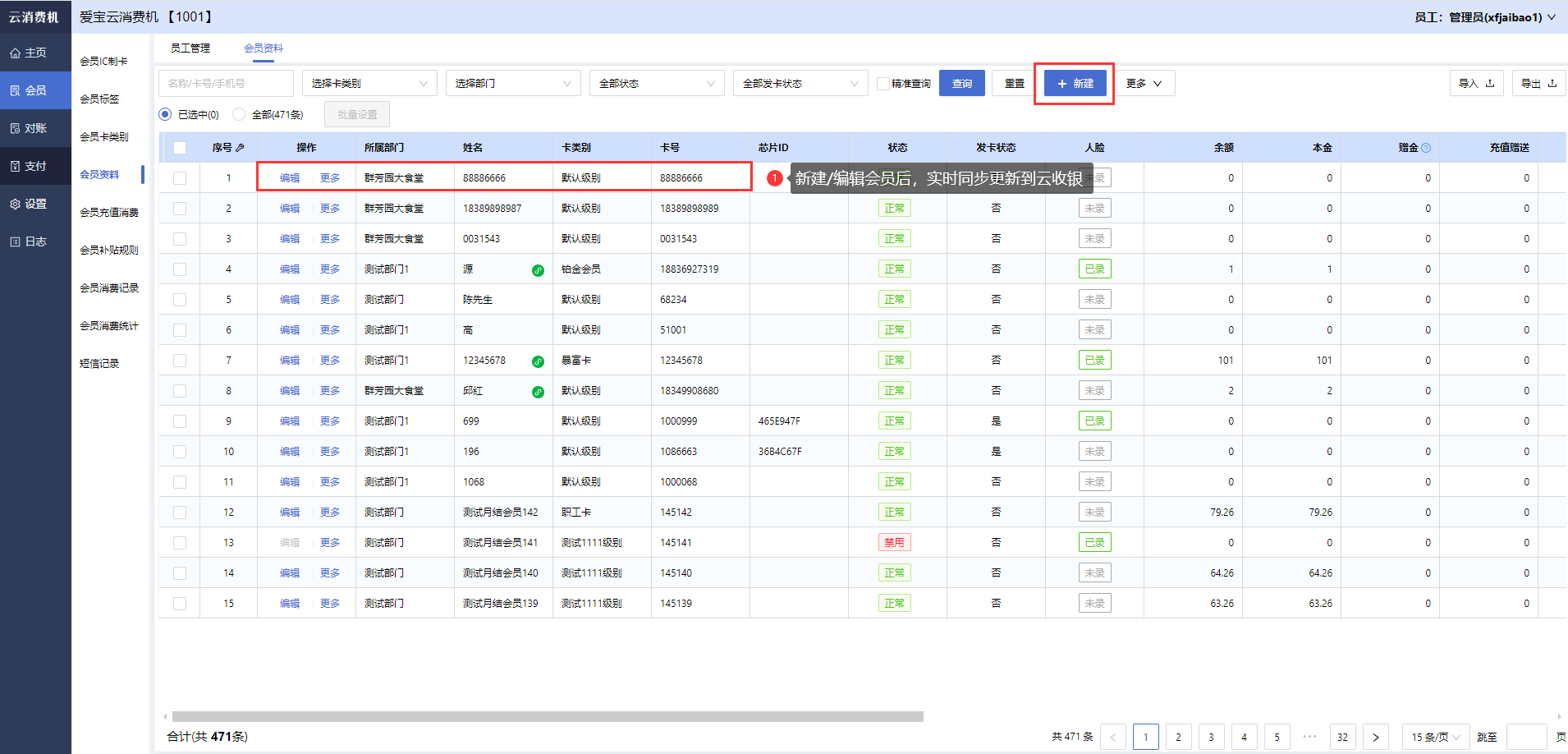Click the horizontal scrollbar under the table

(x=548, y=716)
